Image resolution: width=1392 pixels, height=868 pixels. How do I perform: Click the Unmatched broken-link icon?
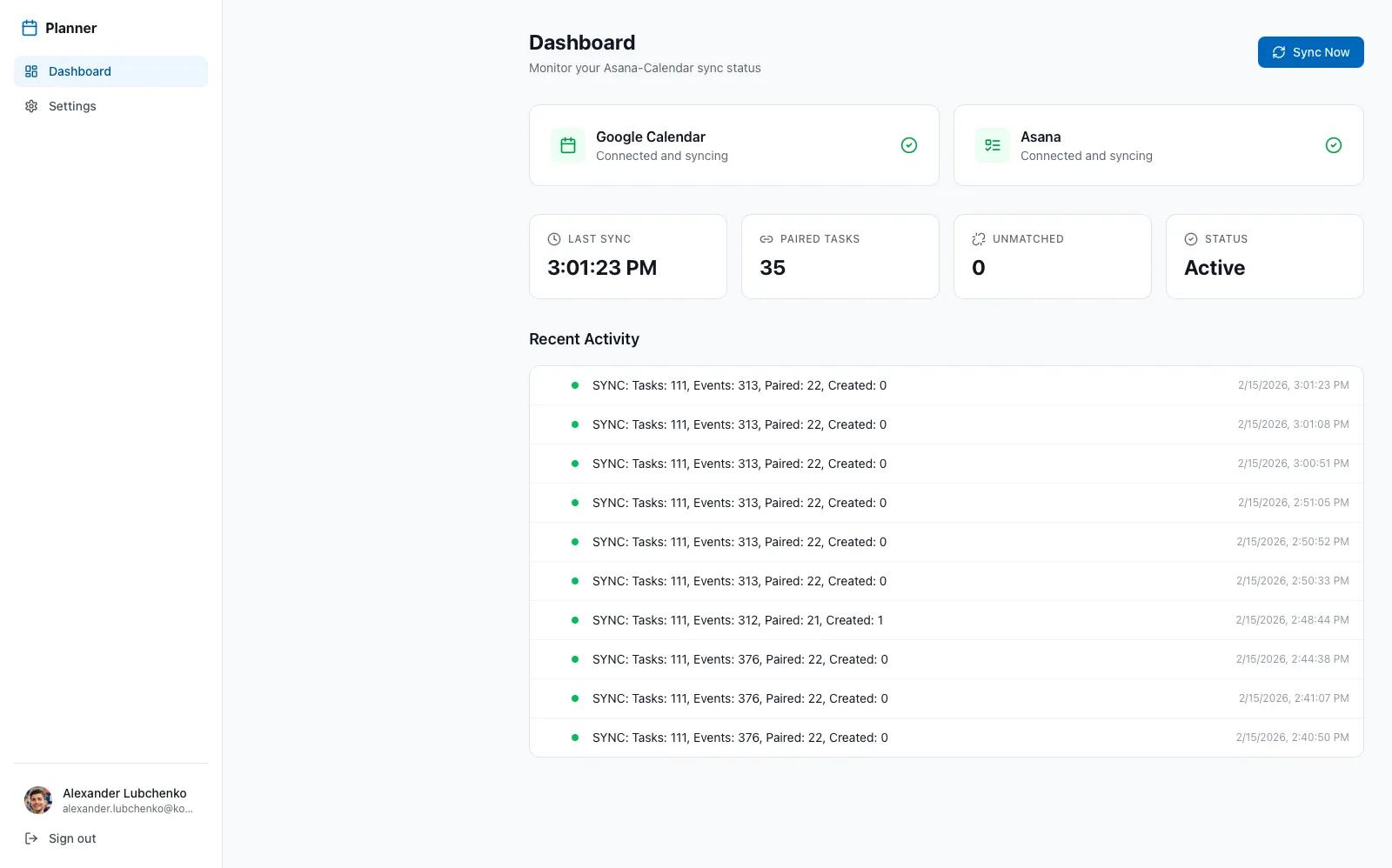[979, 239]
